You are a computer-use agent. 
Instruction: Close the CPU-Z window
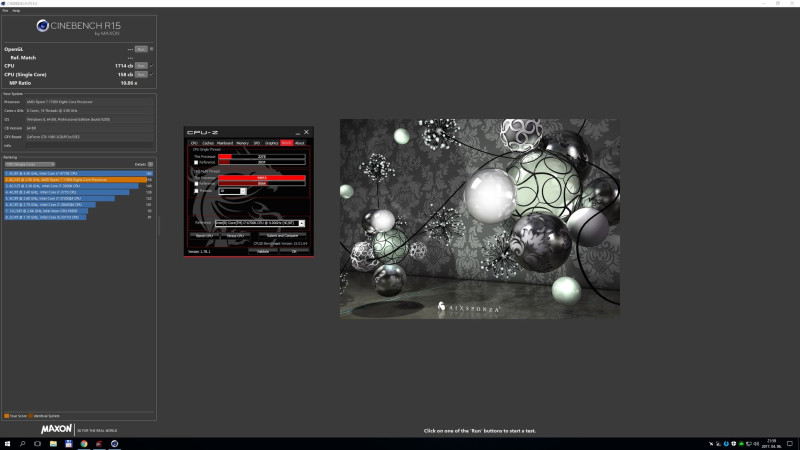click(306, 132)
